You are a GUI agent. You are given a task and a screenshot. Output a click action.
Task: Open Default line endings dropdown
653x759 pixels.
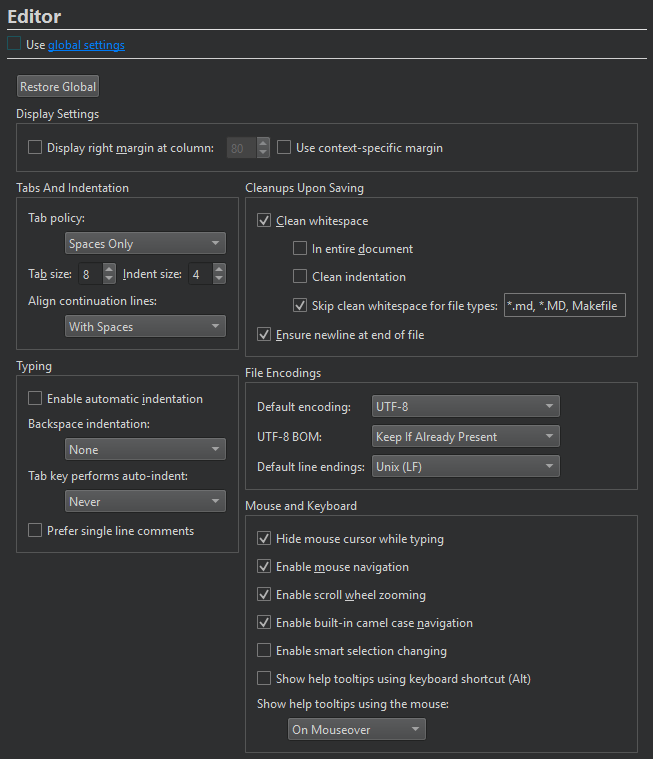(x=465, y=466)
